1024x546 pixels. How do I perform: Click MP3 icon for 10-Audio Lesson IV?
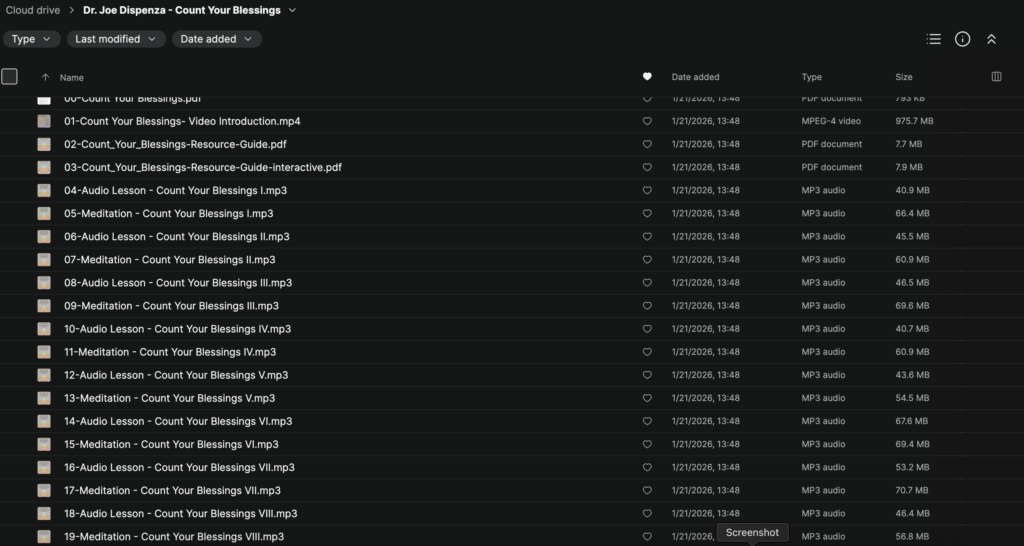[44, 329]
